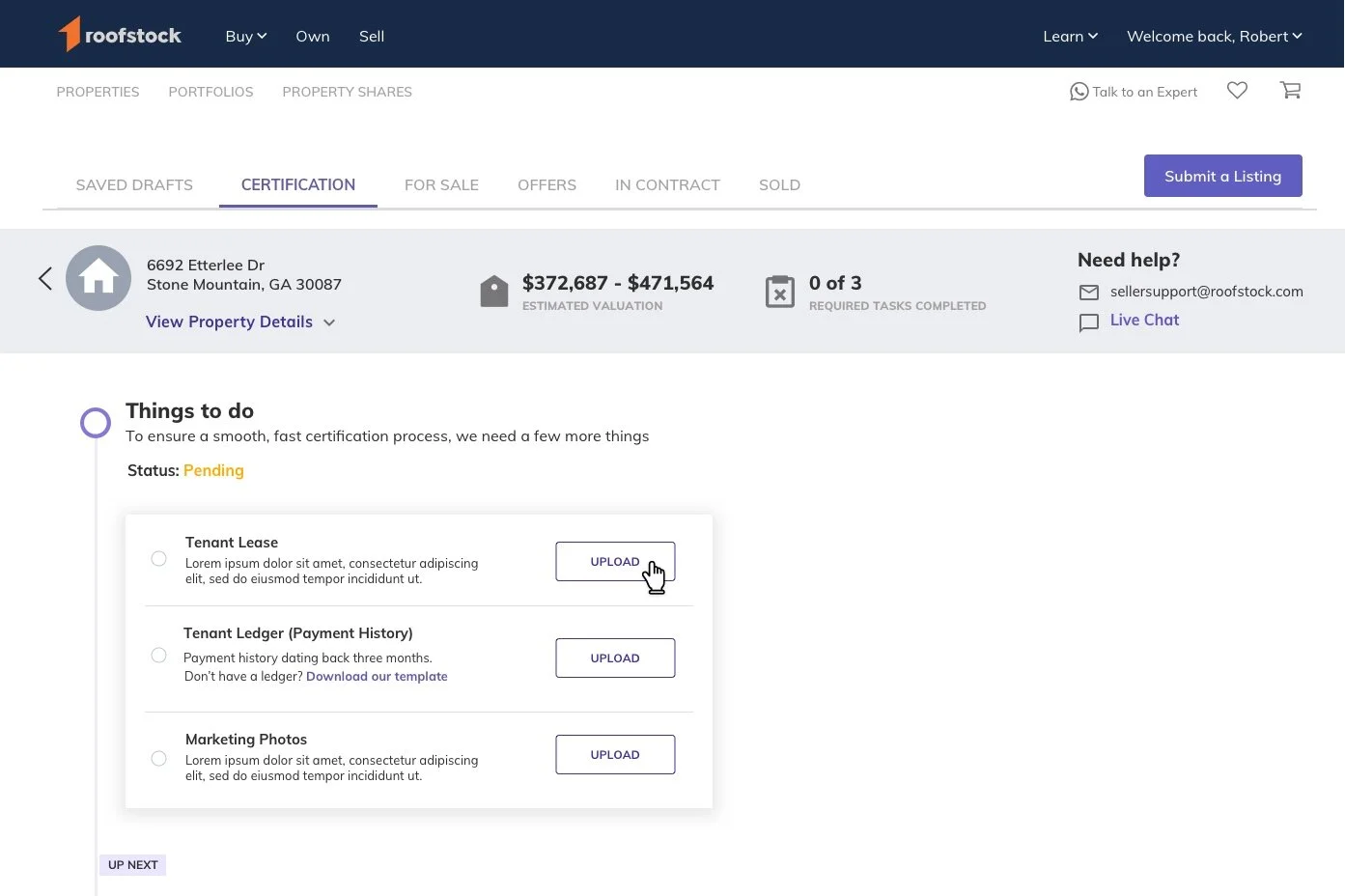
Task: Open the shopping cart icon
Action: pos(1290,90)
